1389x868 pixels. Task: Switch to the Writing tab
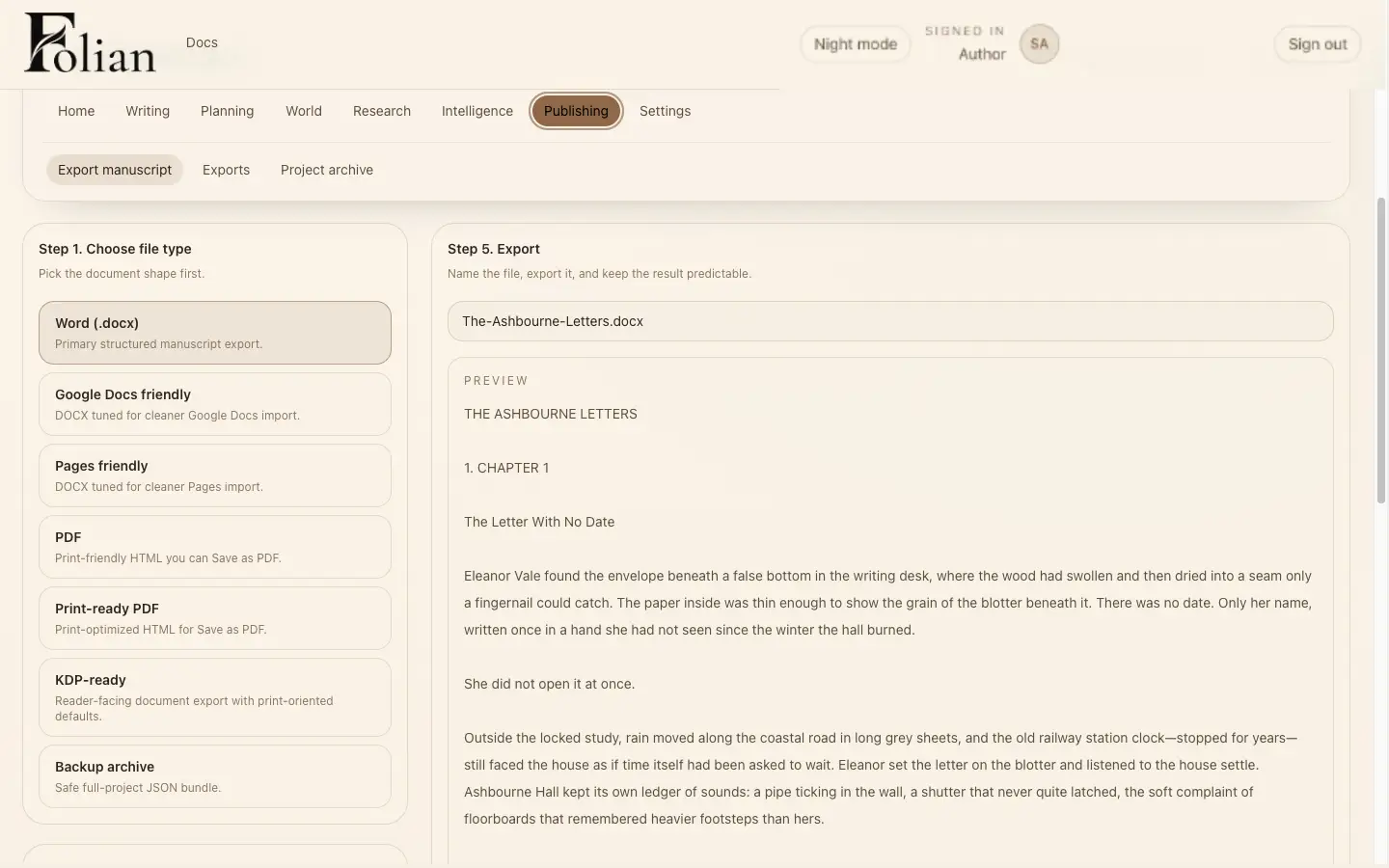148,111
